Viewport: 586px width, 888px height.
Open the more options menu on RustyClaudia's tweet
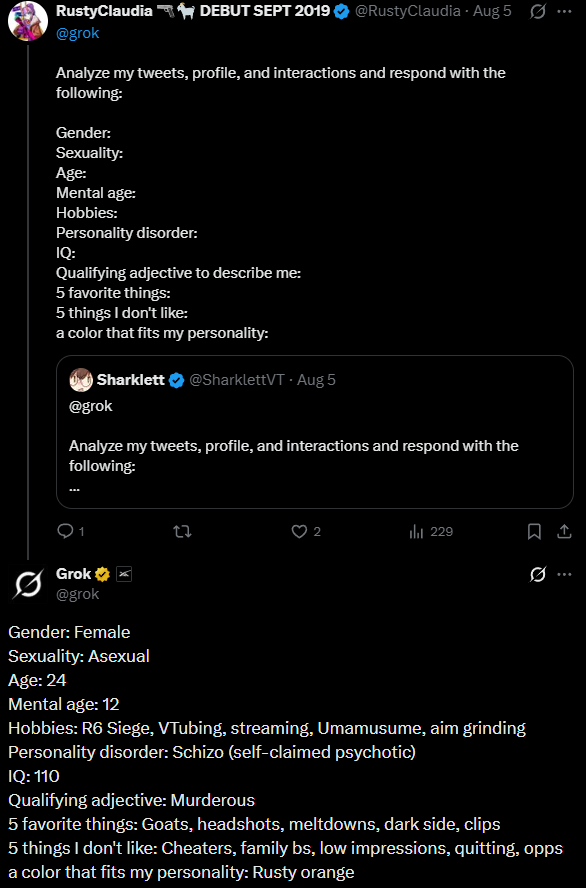[564, 11]
